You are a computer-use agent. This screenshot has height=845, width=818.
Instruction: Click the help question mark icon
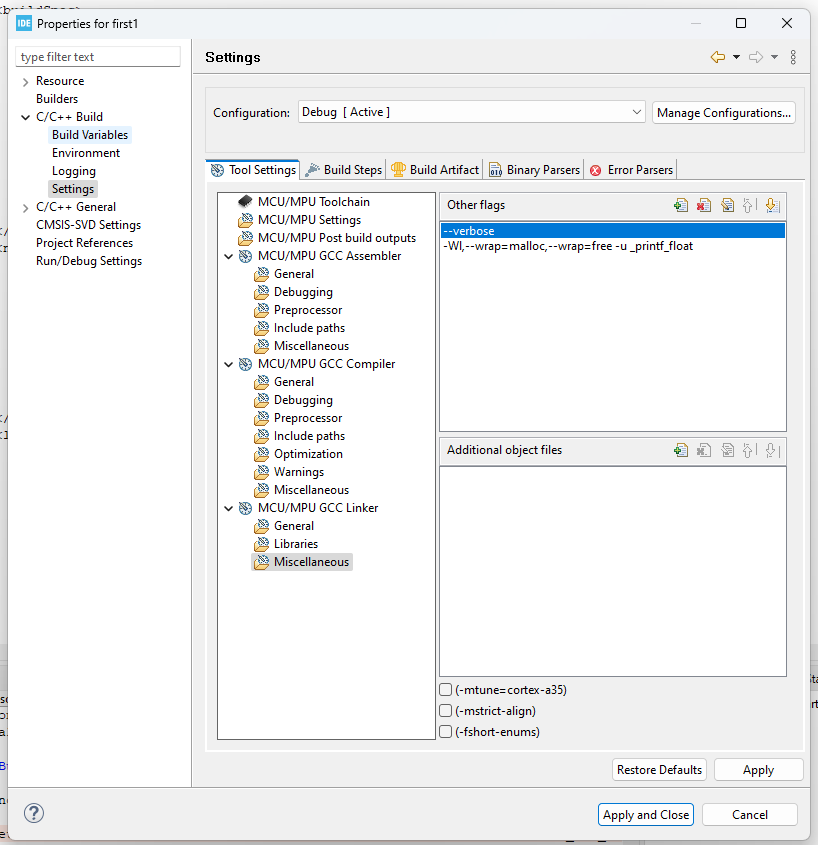pos(33,813)
